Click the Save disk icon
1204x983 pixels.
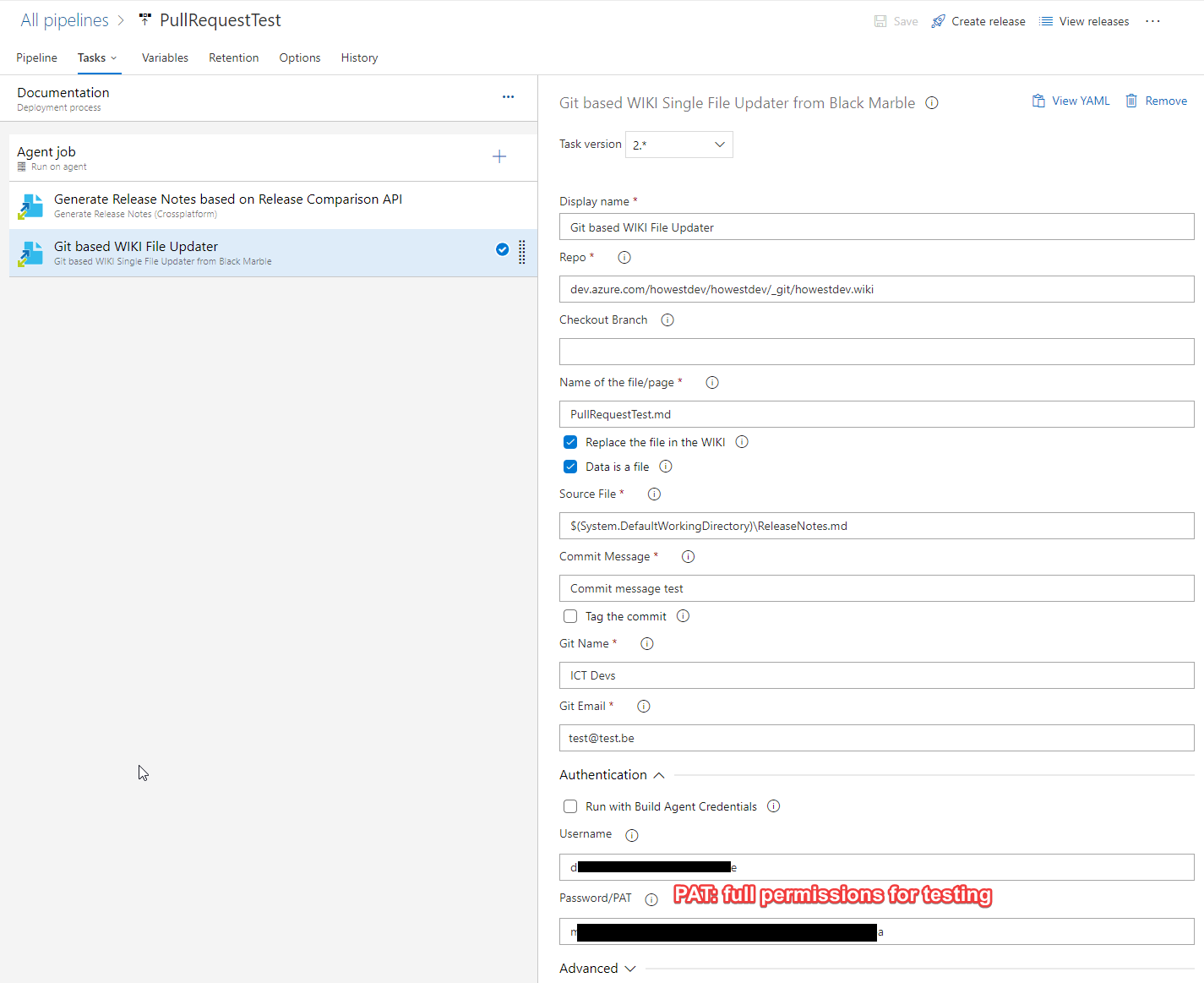(x=880, y=20)
